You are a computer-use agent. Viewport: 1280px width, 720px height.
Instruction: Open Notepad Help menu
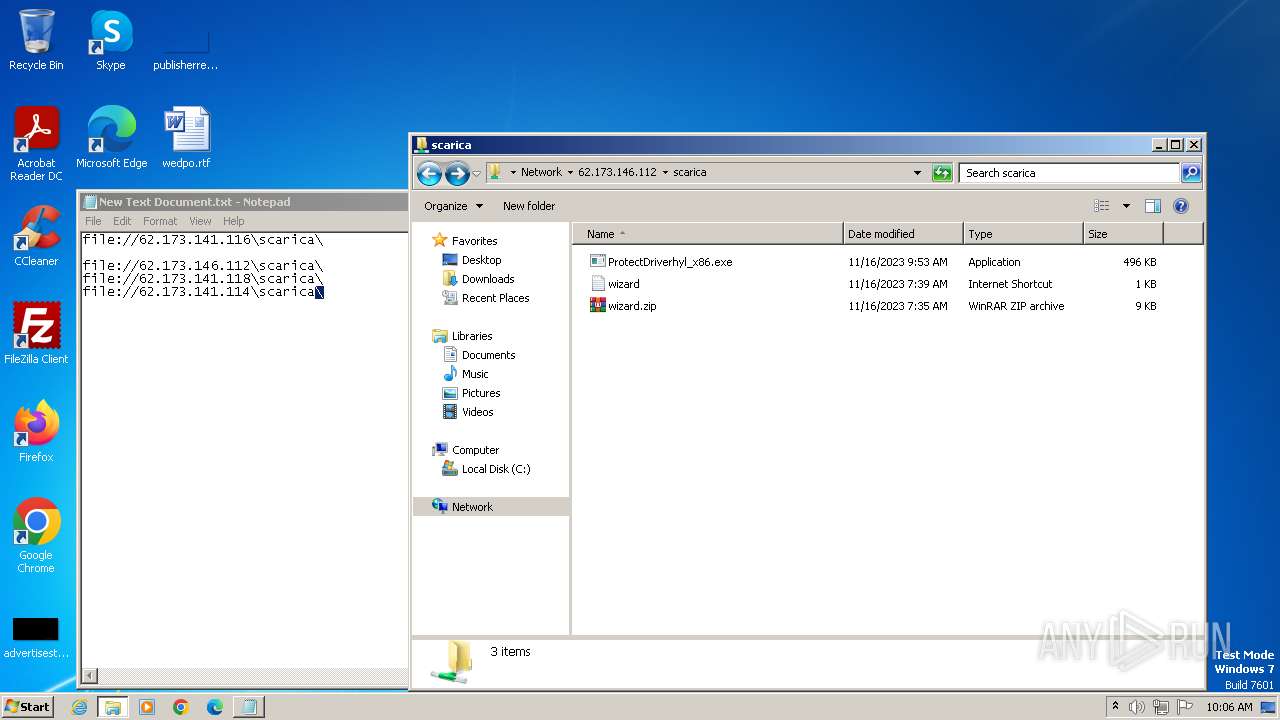pos(233,221)
